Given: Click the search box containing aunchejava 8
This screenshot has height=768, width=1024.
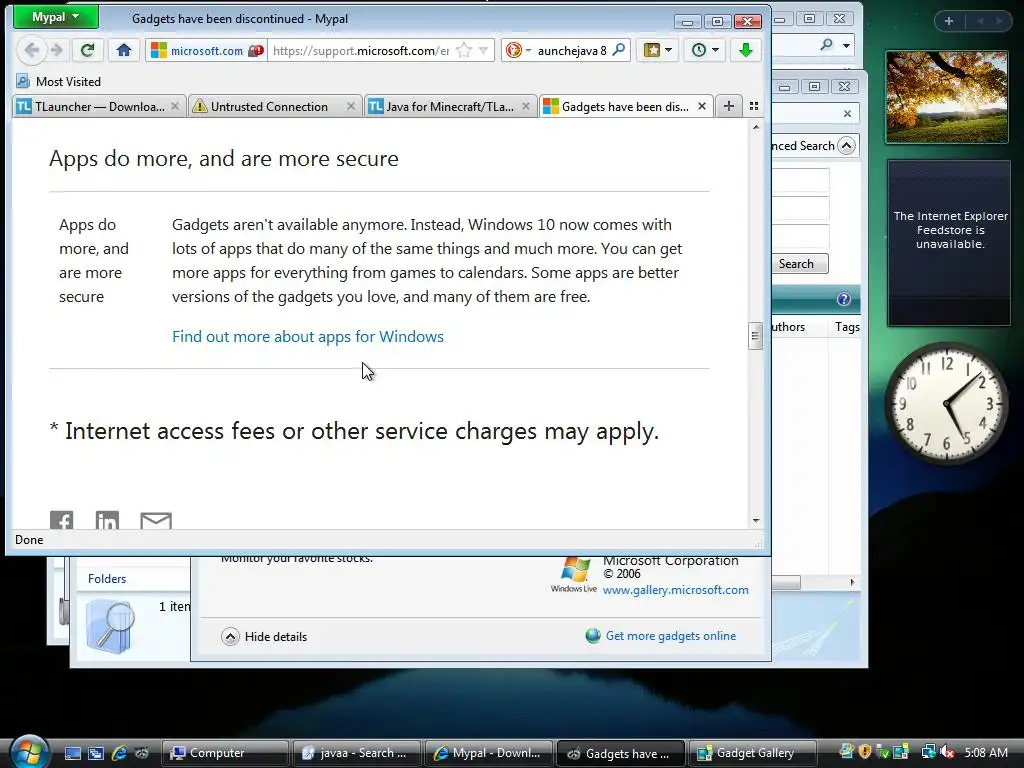Looking at the screenshot, I should click(572, 50).
